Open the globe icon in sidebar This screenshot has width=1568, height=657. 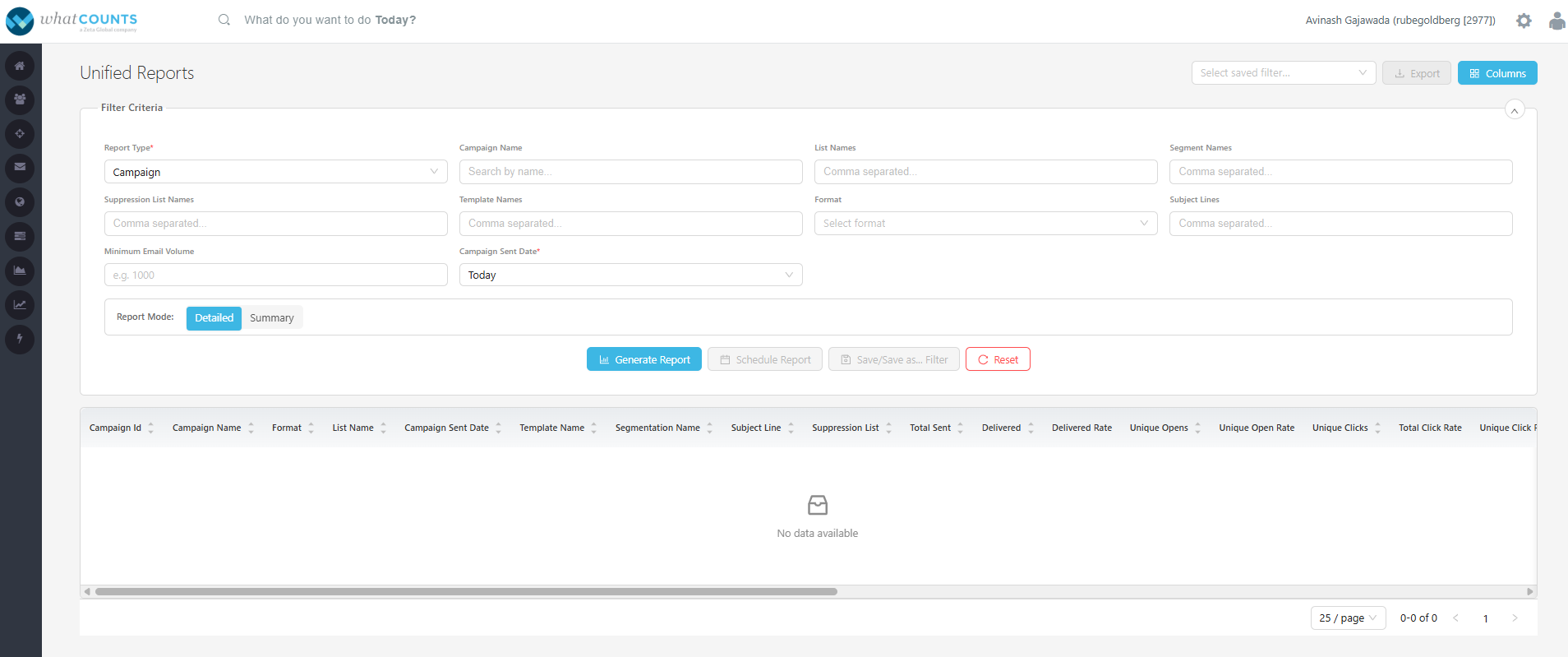click(20, 202)
